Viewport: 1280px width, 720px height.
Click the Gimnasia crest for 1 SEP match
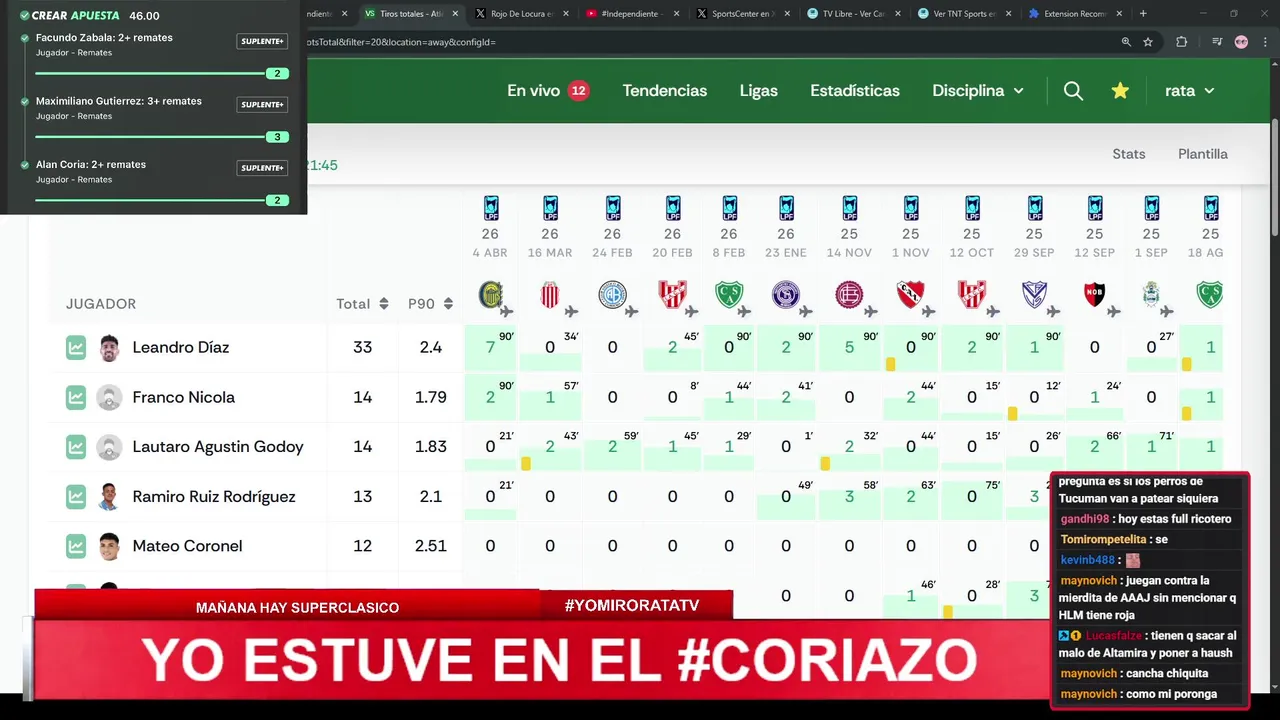click(1152, 294)
